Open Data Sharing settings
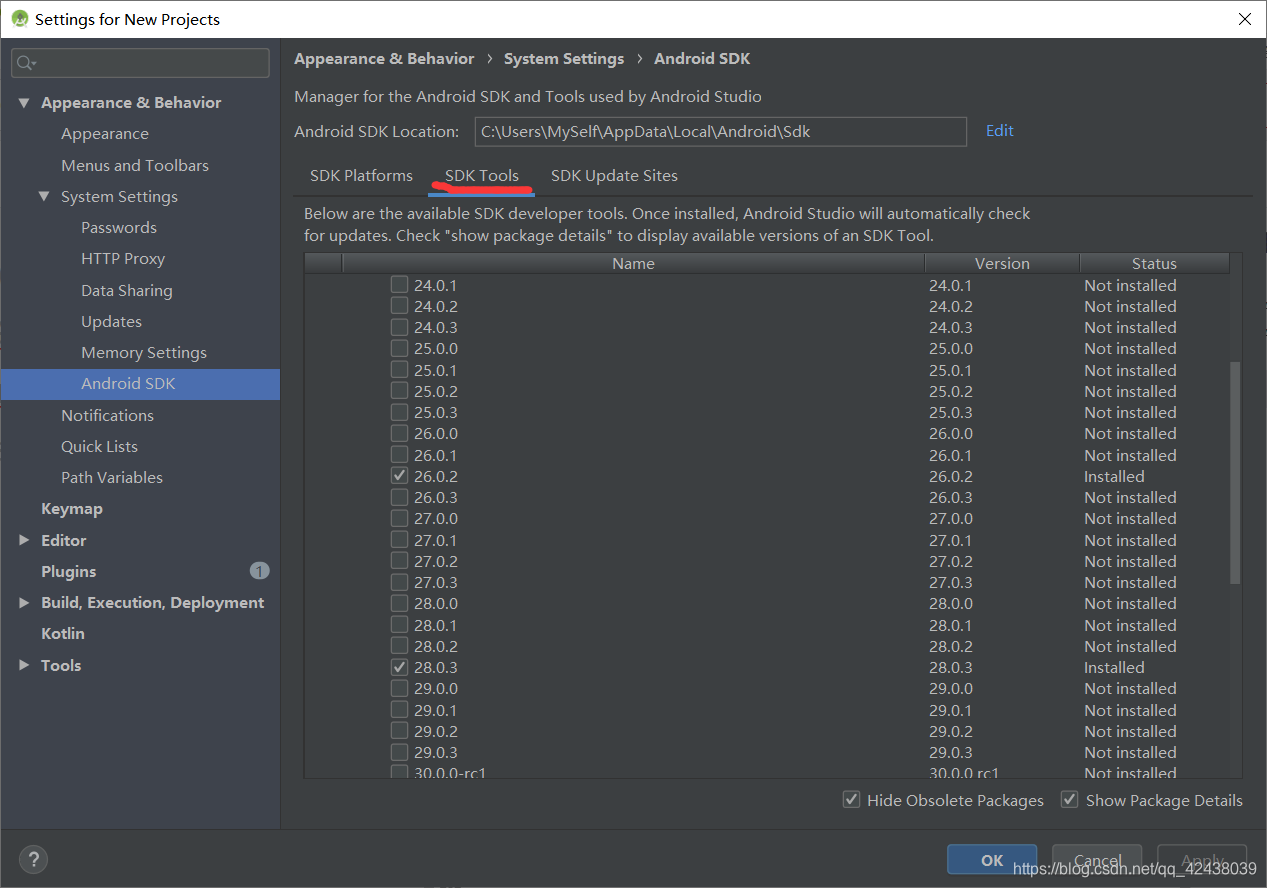 coord(126,290)
